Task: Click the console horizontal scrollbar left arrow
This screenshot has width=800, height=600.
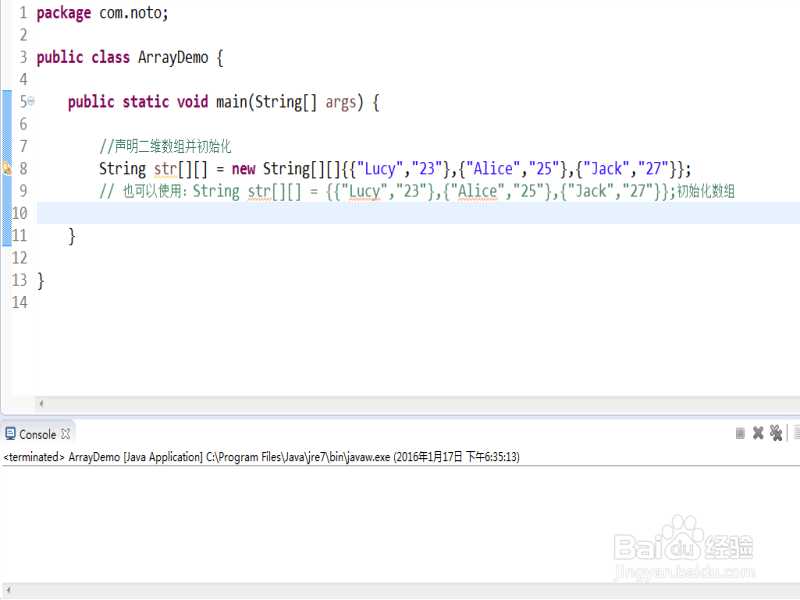Action: coord(8,590)
